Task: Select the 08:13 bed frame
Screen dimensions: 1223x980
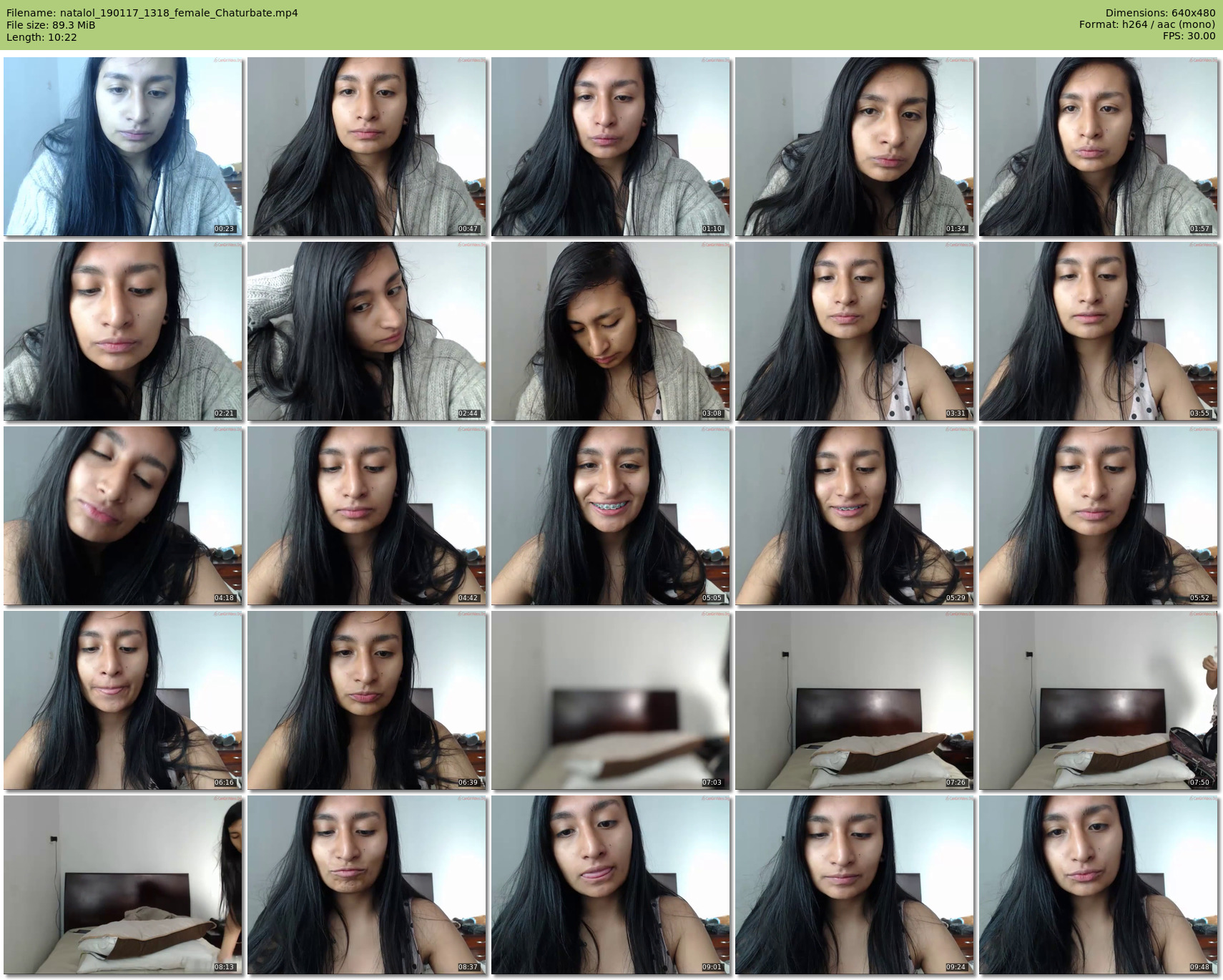Action: [123, 885]
